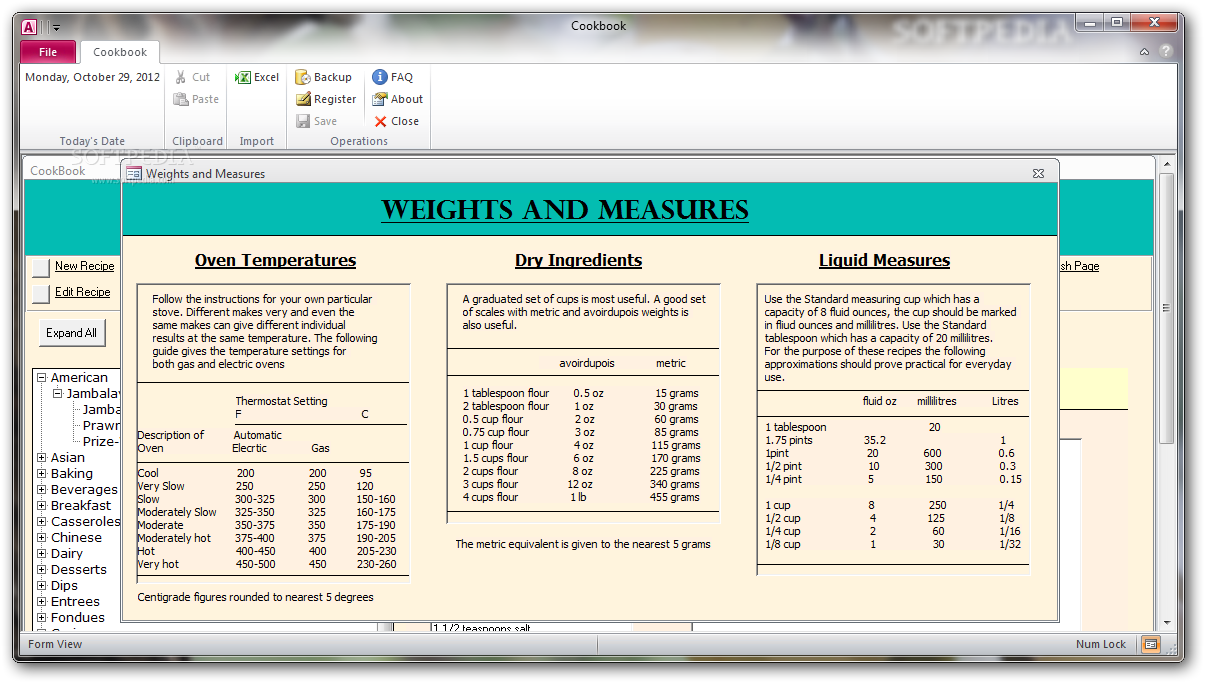The image size is (1205, 683).
Task: Expand the Dips category
Action: 42,586
